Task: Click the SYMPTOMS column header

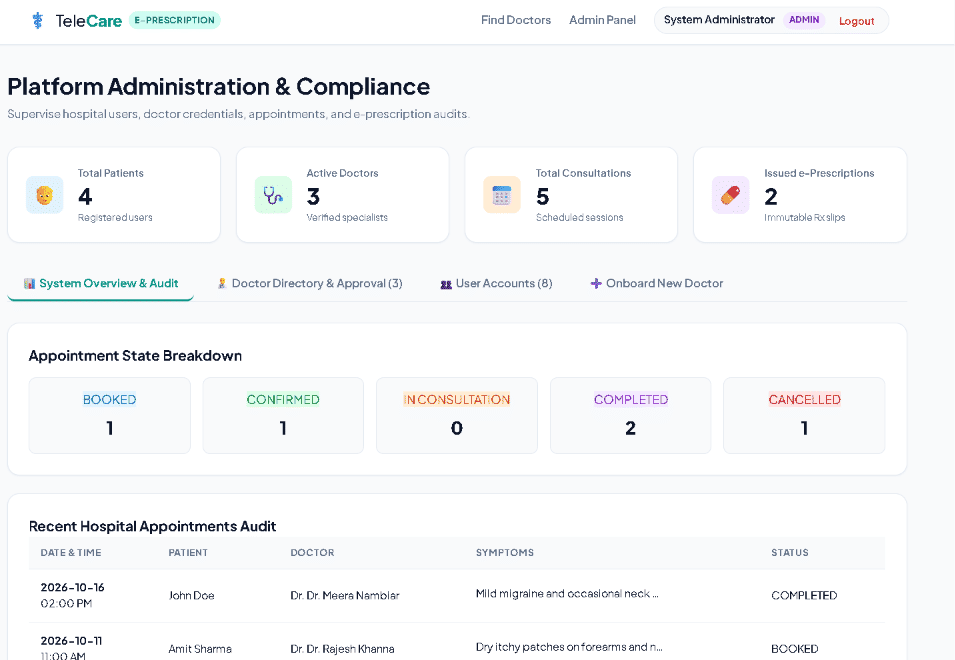Action: pos(505,552)
